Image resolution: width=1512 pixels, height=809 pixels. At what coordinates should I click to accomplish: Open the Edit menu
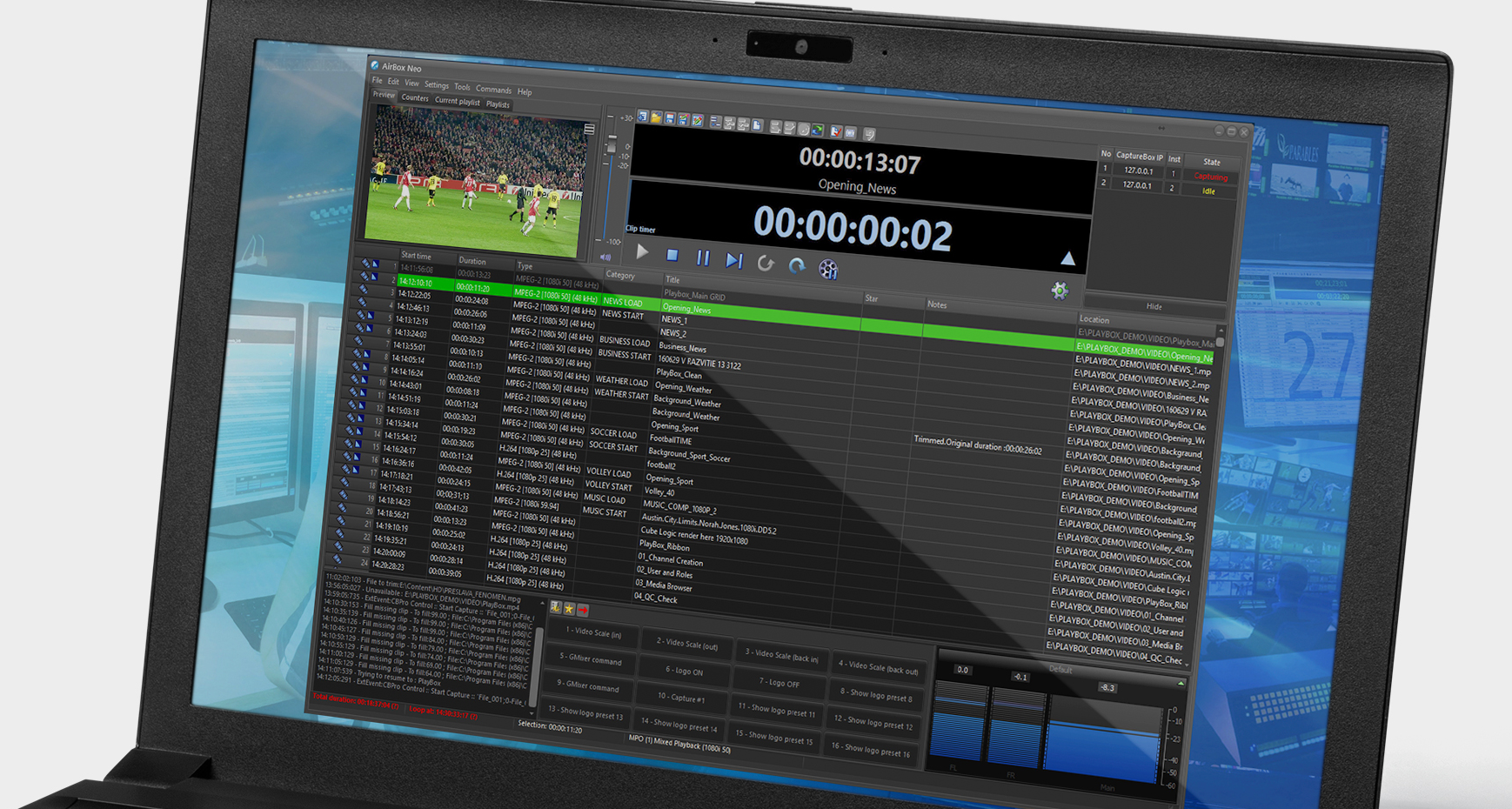[x=393, y=82]
